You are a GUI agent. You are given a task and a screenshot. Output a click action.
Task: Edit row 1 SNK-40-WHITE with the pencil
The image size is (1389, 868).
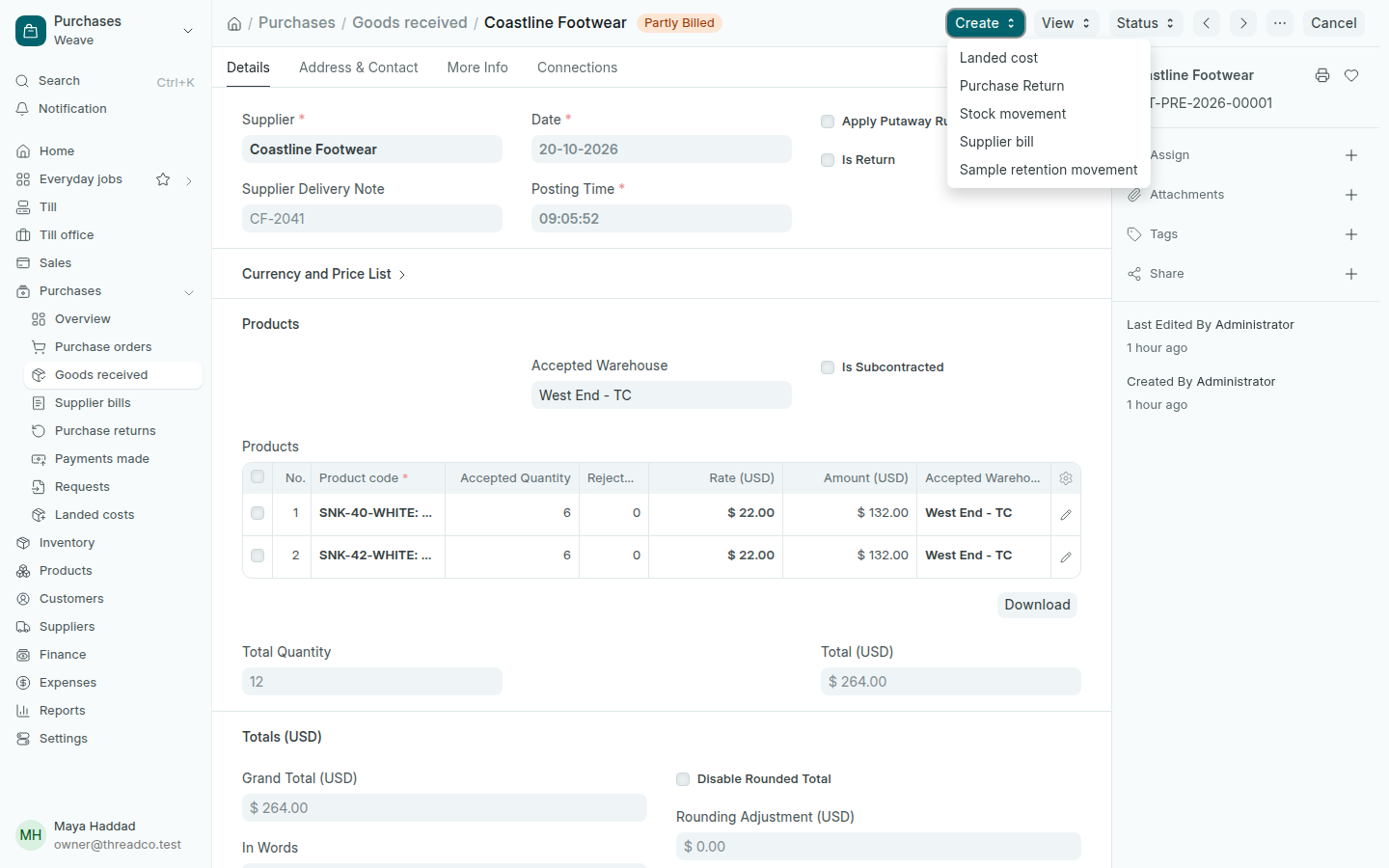point(1066,515)
